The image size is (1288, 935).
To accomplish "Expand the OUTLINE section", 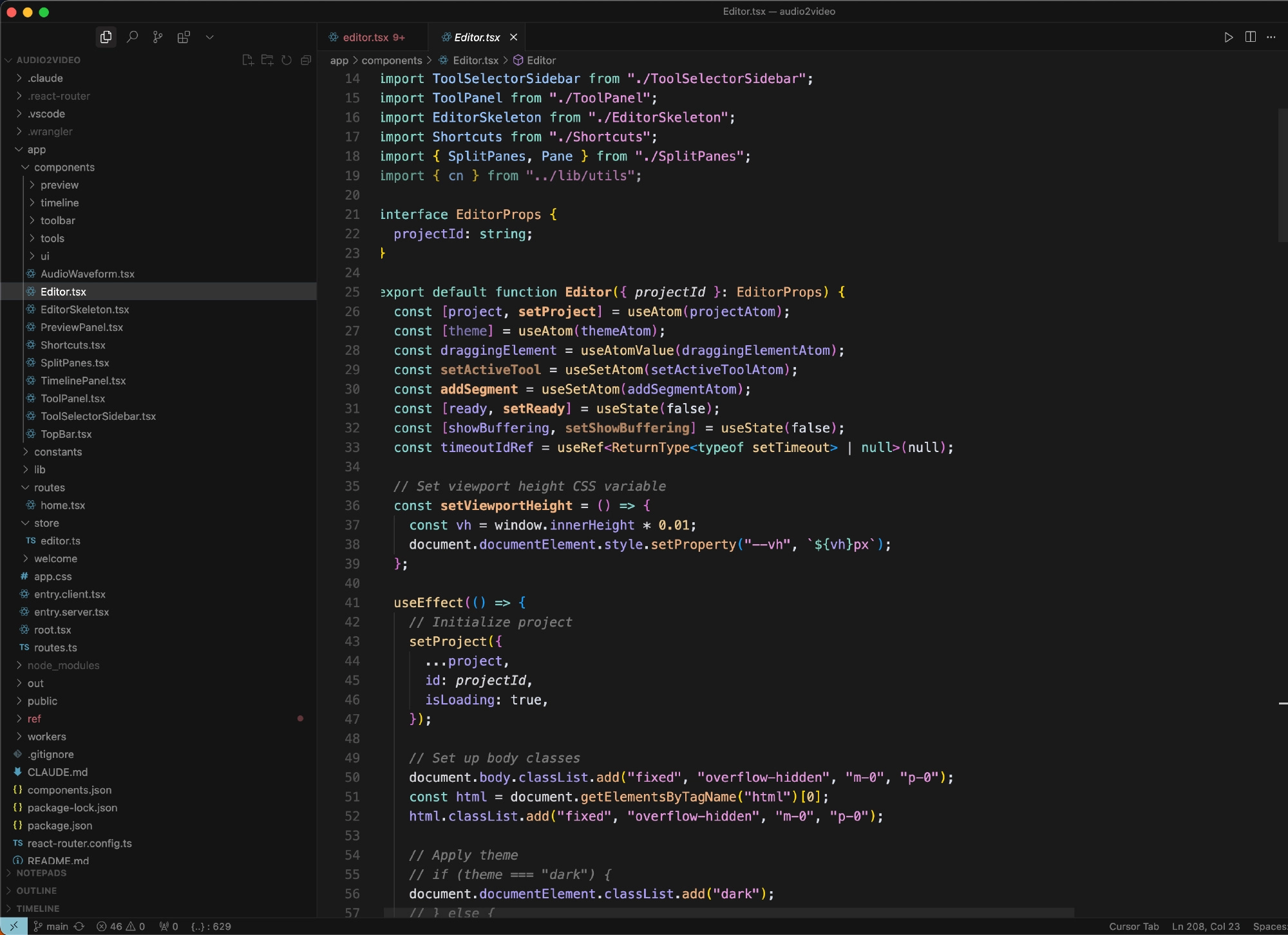I will [36, 891].
